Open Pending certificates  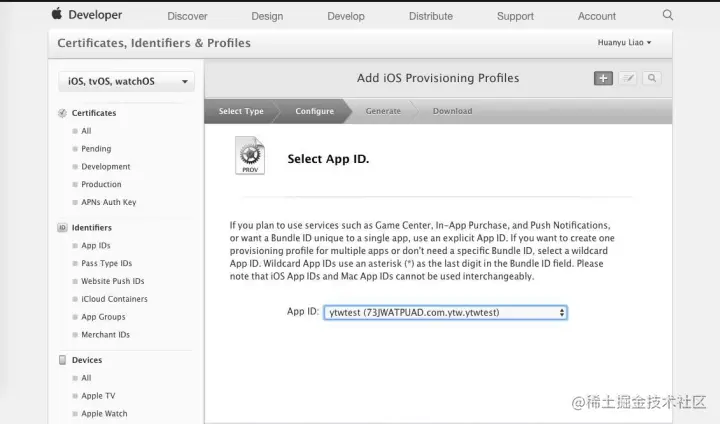coord(96,149)
